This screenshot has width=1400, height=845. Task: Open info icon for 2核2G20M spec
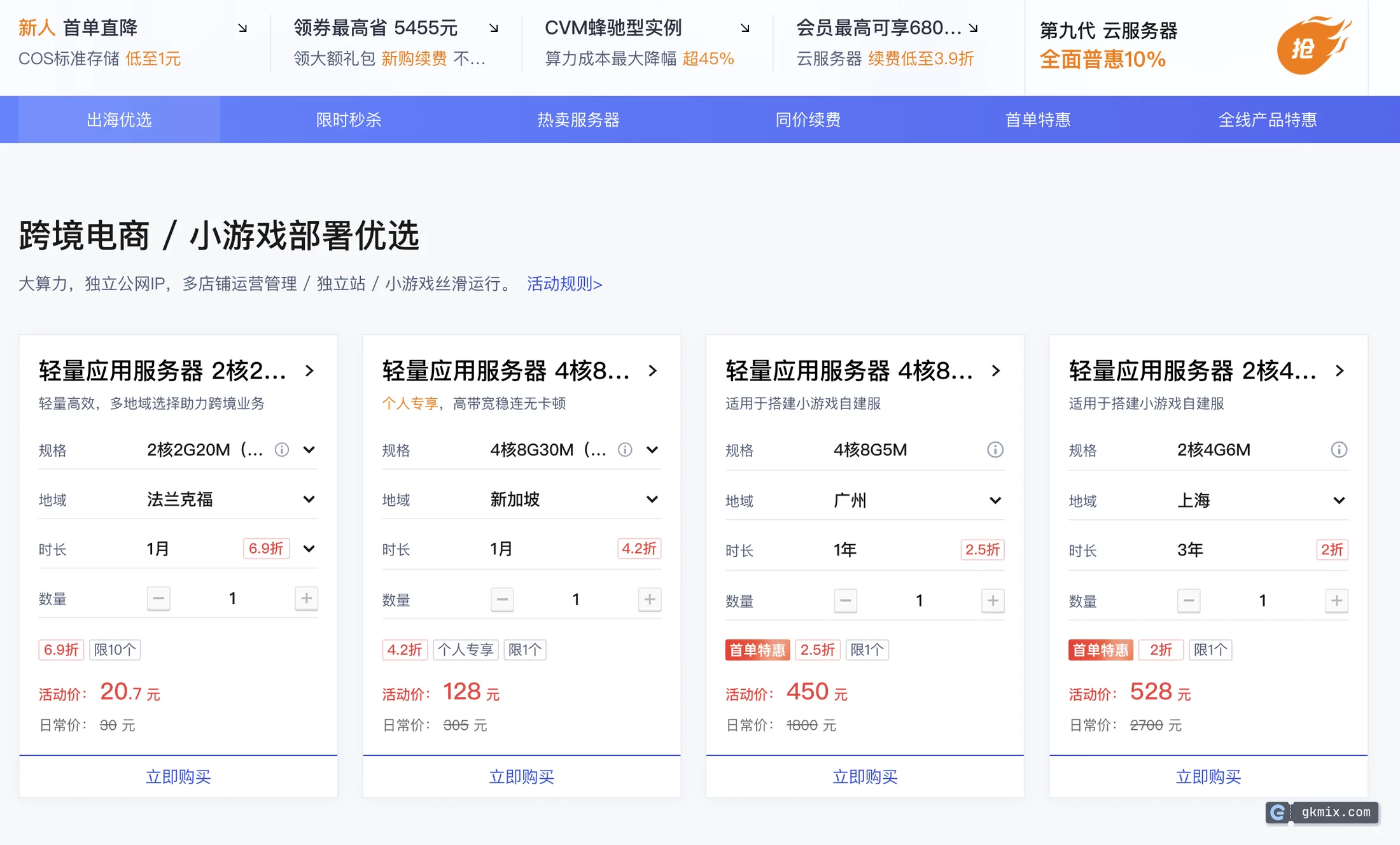click(x=282, y=450)
